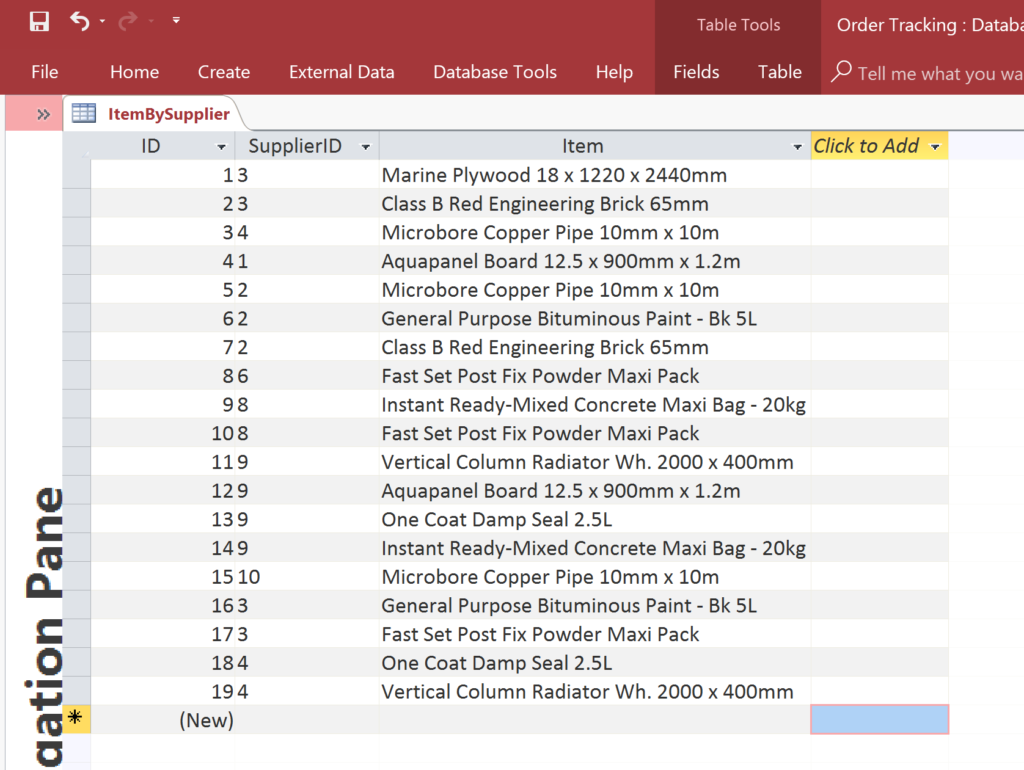Click Instant Ready-Mixed Concrete cell in row 14

(595, 549)
